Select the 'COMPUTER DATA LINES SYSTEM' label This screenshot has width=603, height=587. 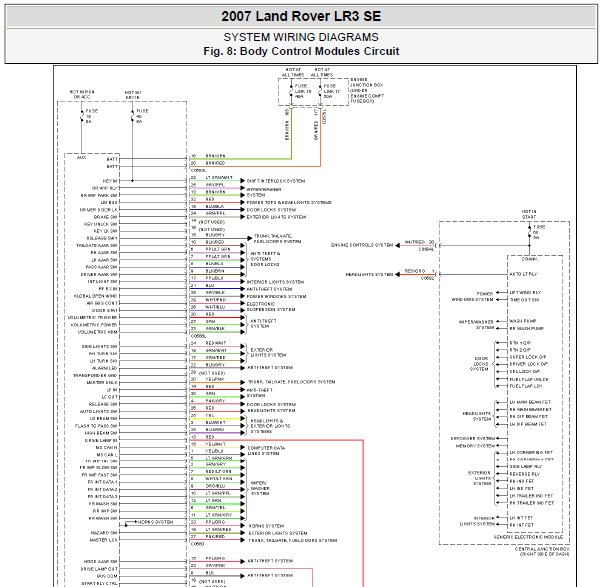coord(266,451)
